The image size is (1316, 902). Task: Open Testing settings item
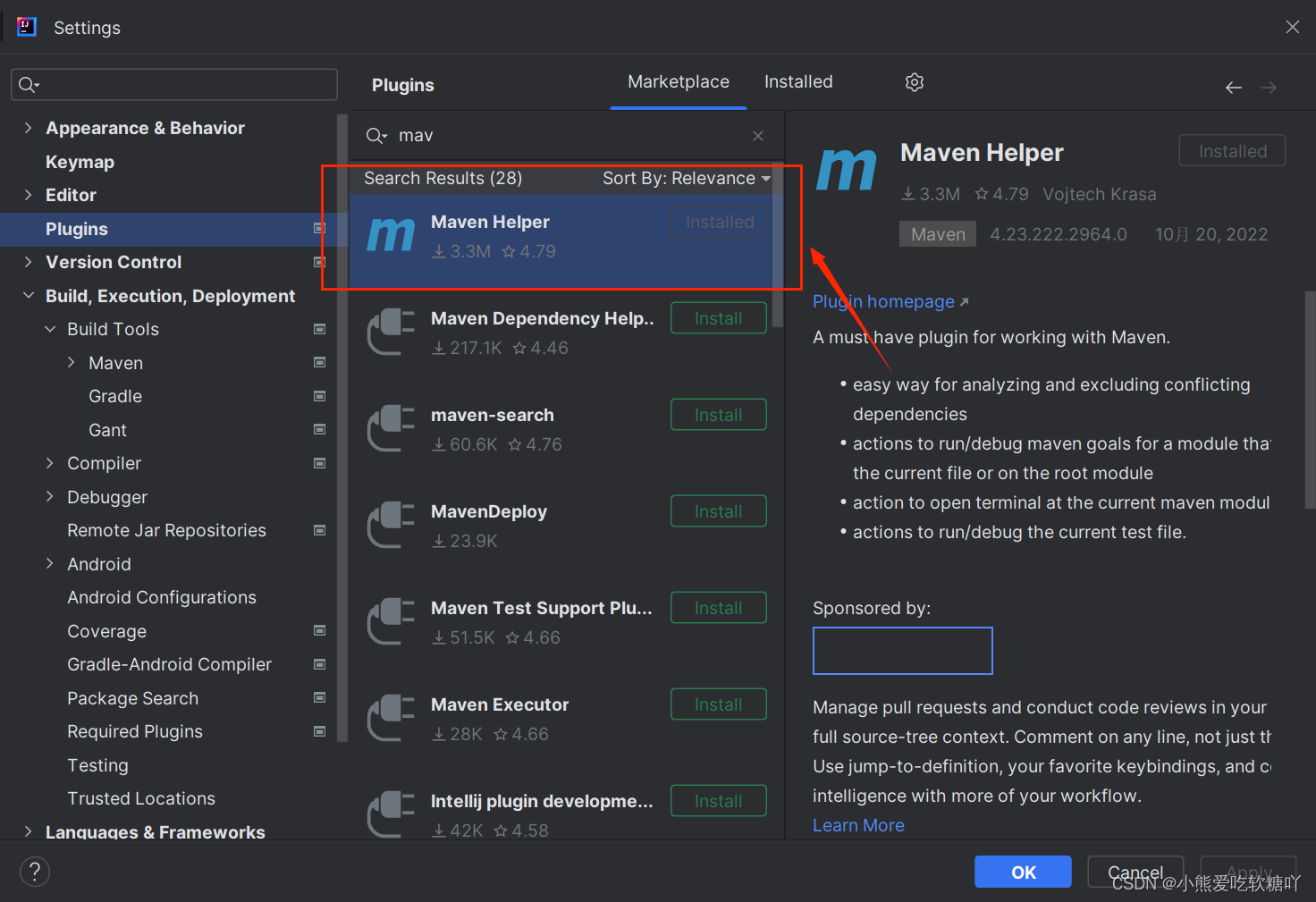97,765
